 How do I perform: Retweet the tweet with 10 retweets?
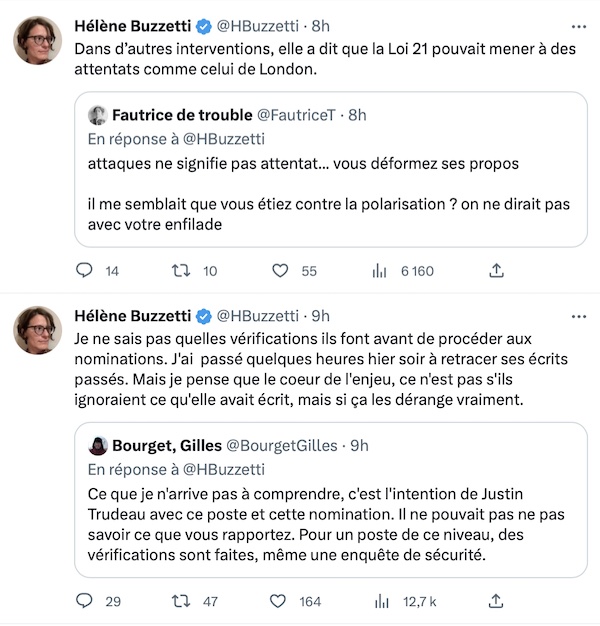coord(181,271)
